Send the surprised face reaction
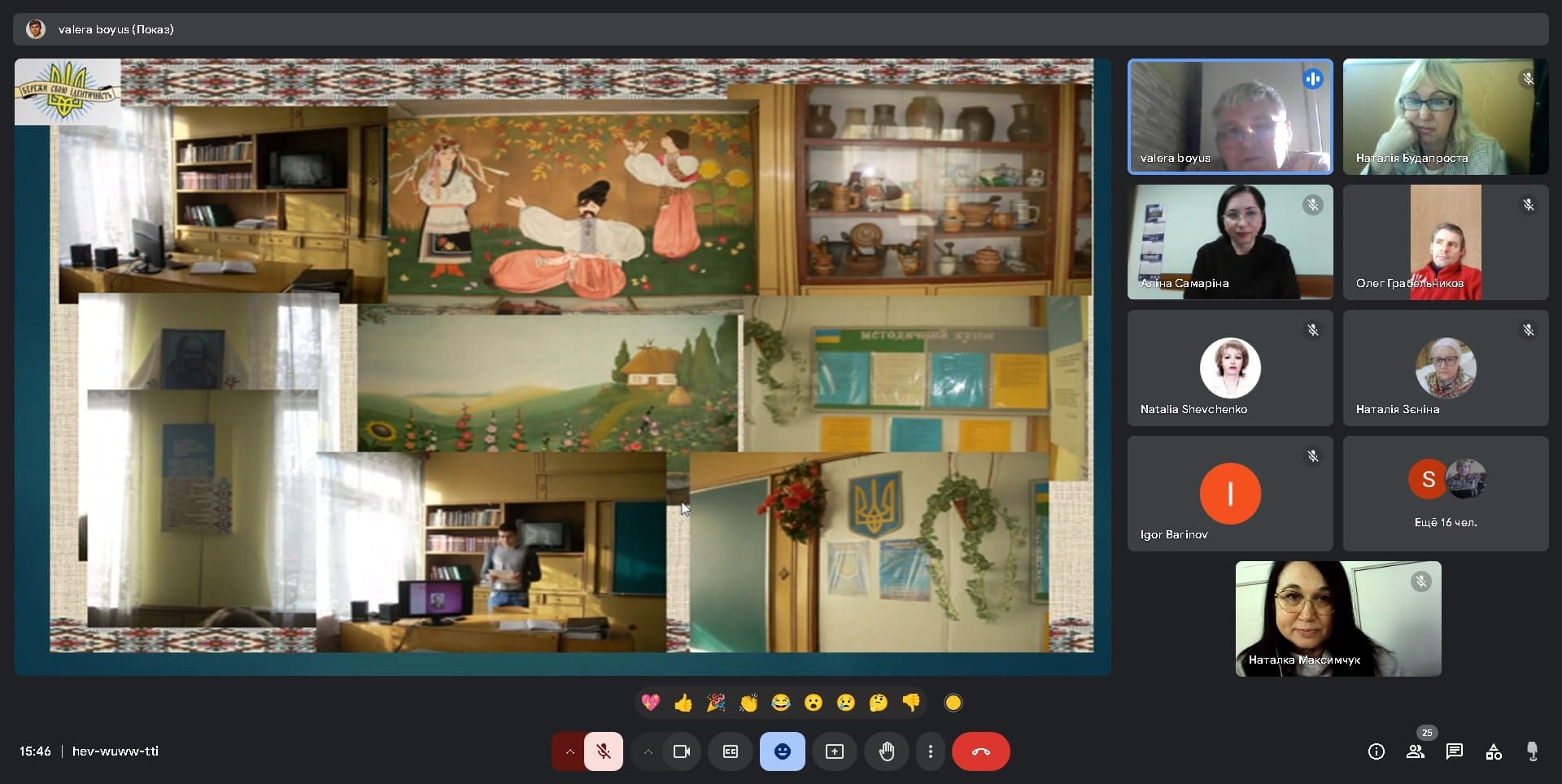The width and height of the screenshot is (1562, 784). pos(814,703)
